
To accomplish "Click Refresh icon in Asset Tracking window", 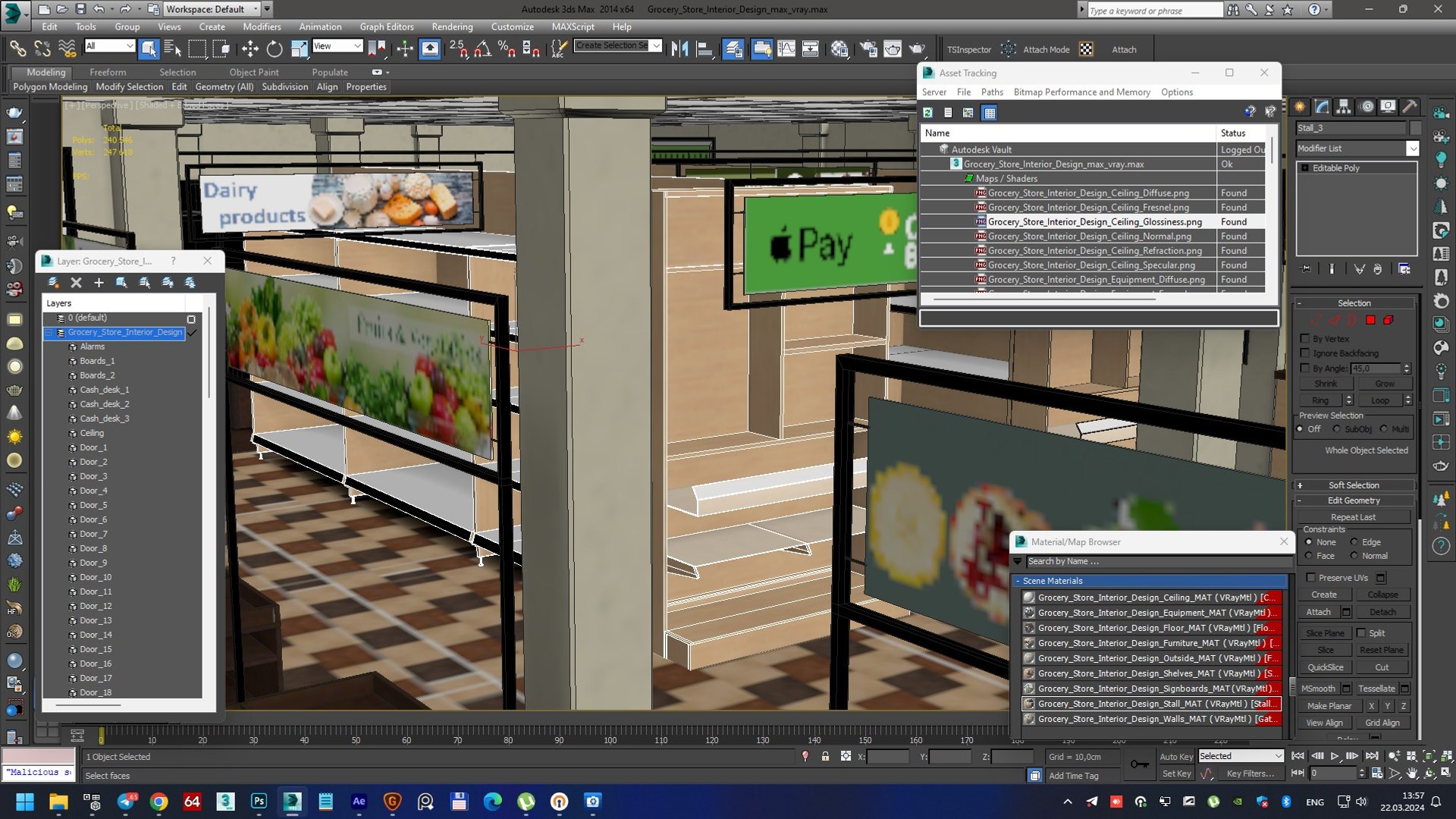I will (927, 113).
